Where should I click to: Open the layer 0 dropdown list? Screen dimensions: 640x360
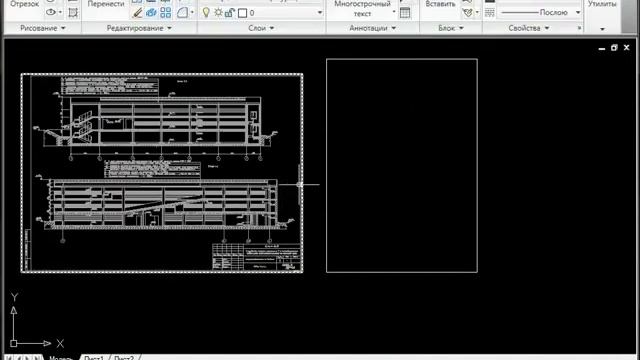click(x=320, y=13)
